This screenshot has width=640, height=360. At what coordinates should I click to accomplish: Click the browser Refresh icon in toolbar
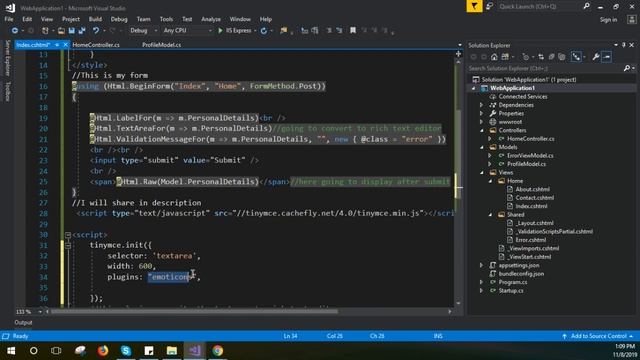pos(264,31)
